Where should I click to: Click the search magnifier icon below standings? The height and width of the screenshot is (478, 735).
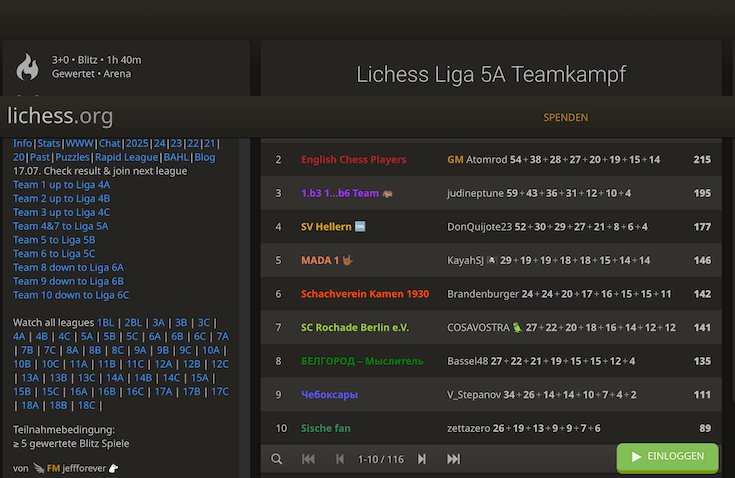coord(277,459)
